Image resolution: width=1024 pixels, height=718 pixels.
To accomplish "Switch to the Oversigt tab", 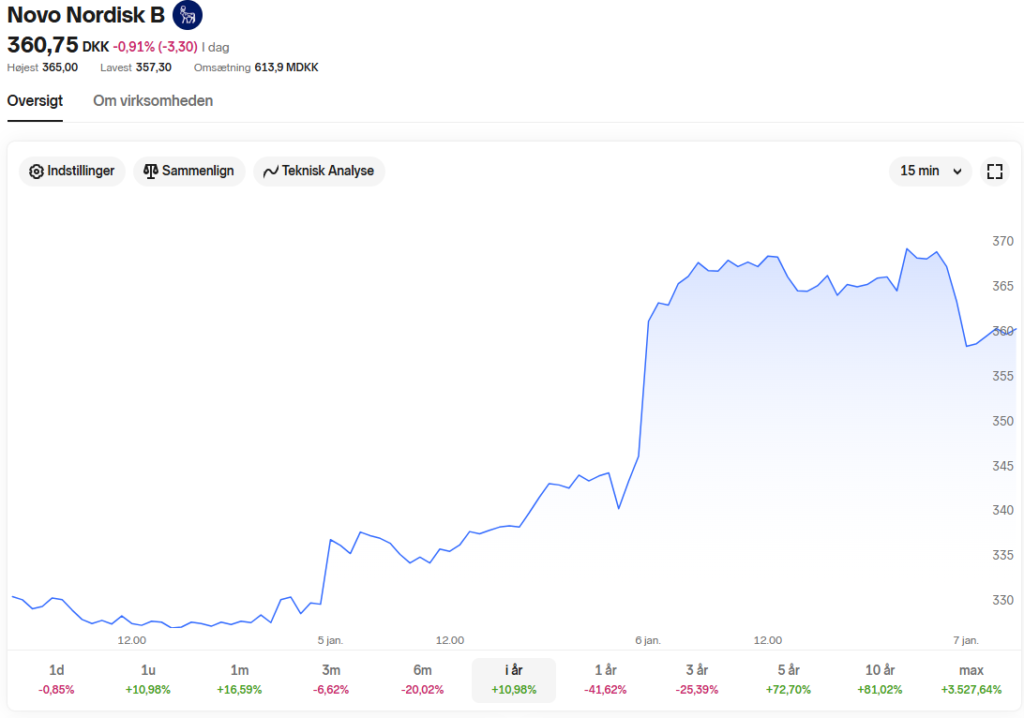I will click(x=35, y=101).
